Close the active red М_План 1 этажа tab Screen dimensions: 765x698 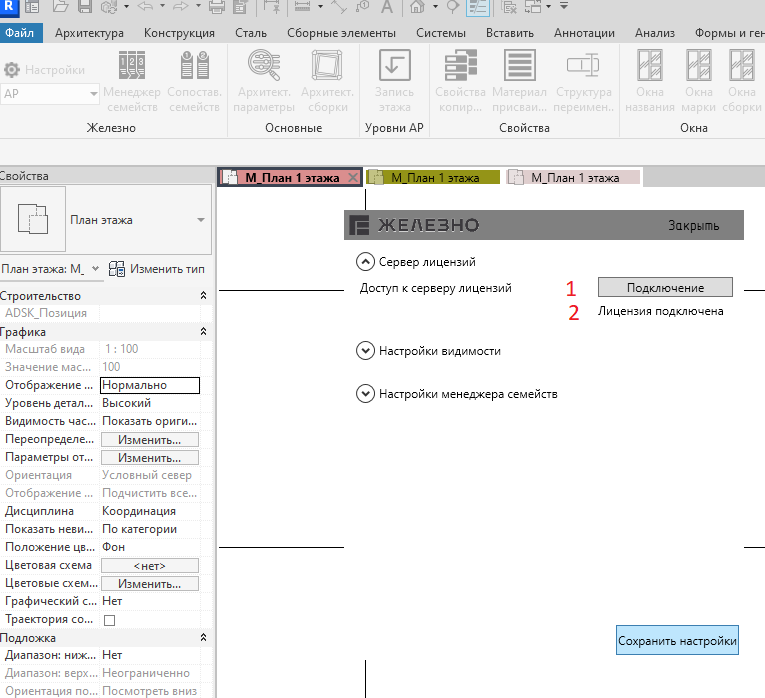tap(353, 178)
